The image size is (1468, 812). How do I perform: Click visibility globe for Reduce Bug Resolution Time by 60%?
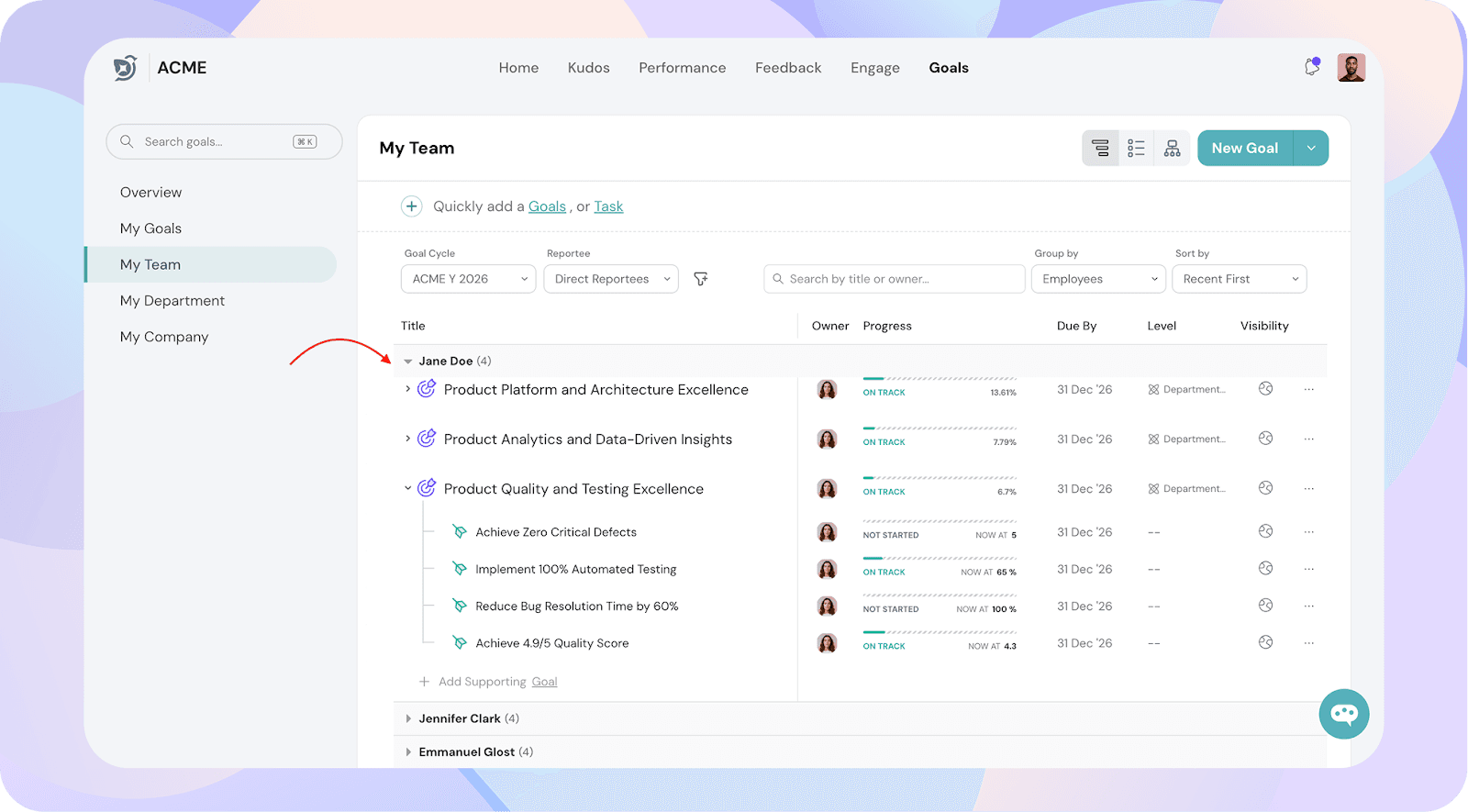click(x=1265, y=606)
